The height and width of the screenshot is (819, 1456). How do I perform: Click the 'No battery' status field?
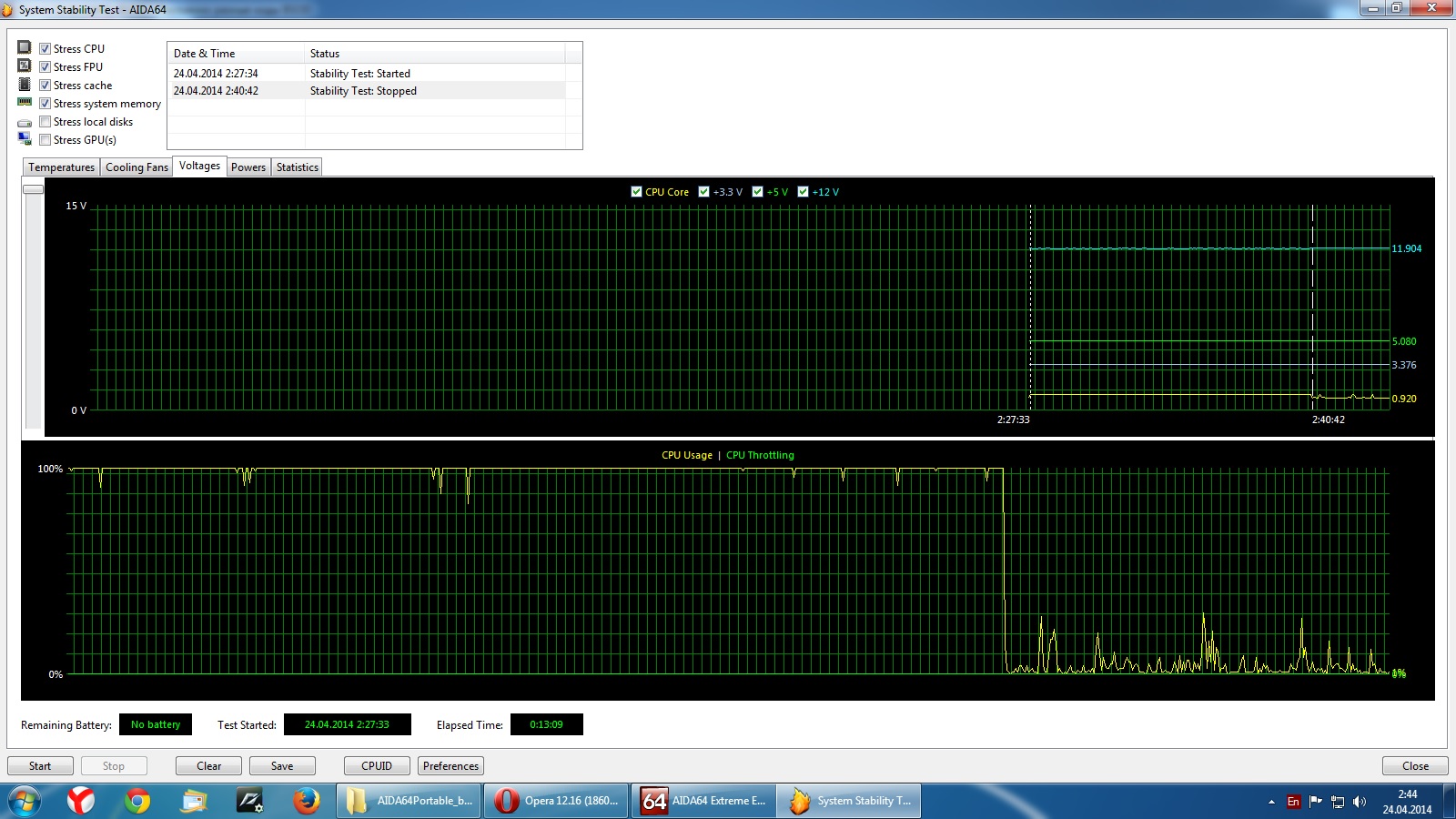click(156, 724)
